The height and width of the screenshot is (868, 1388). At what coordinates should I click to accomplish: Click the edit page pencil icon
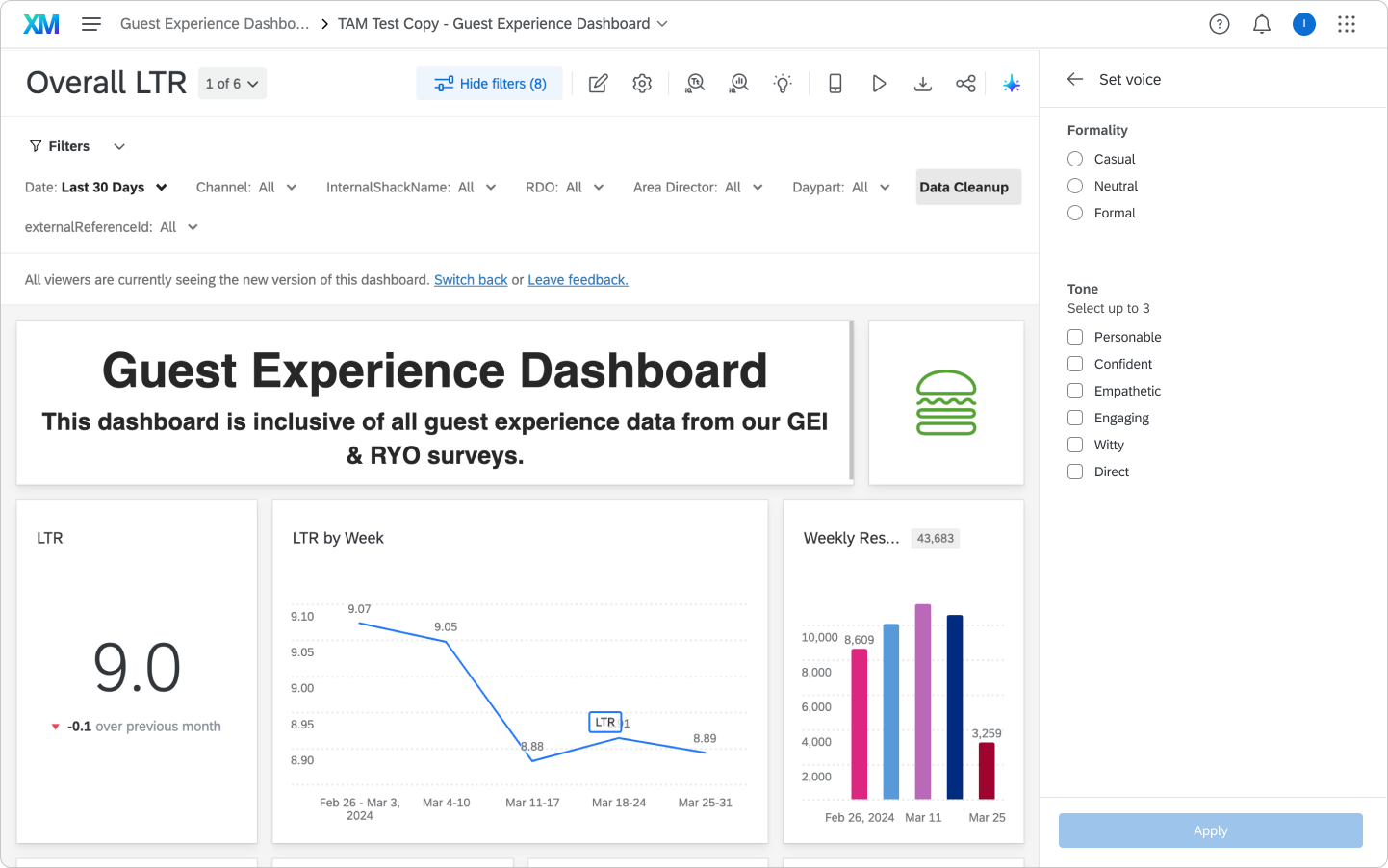pyautogui.click(x=598, y=84)
